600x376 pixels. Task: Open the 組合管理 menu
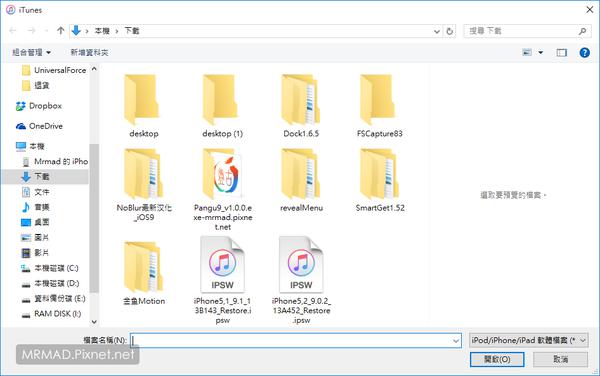pos(31,52)
